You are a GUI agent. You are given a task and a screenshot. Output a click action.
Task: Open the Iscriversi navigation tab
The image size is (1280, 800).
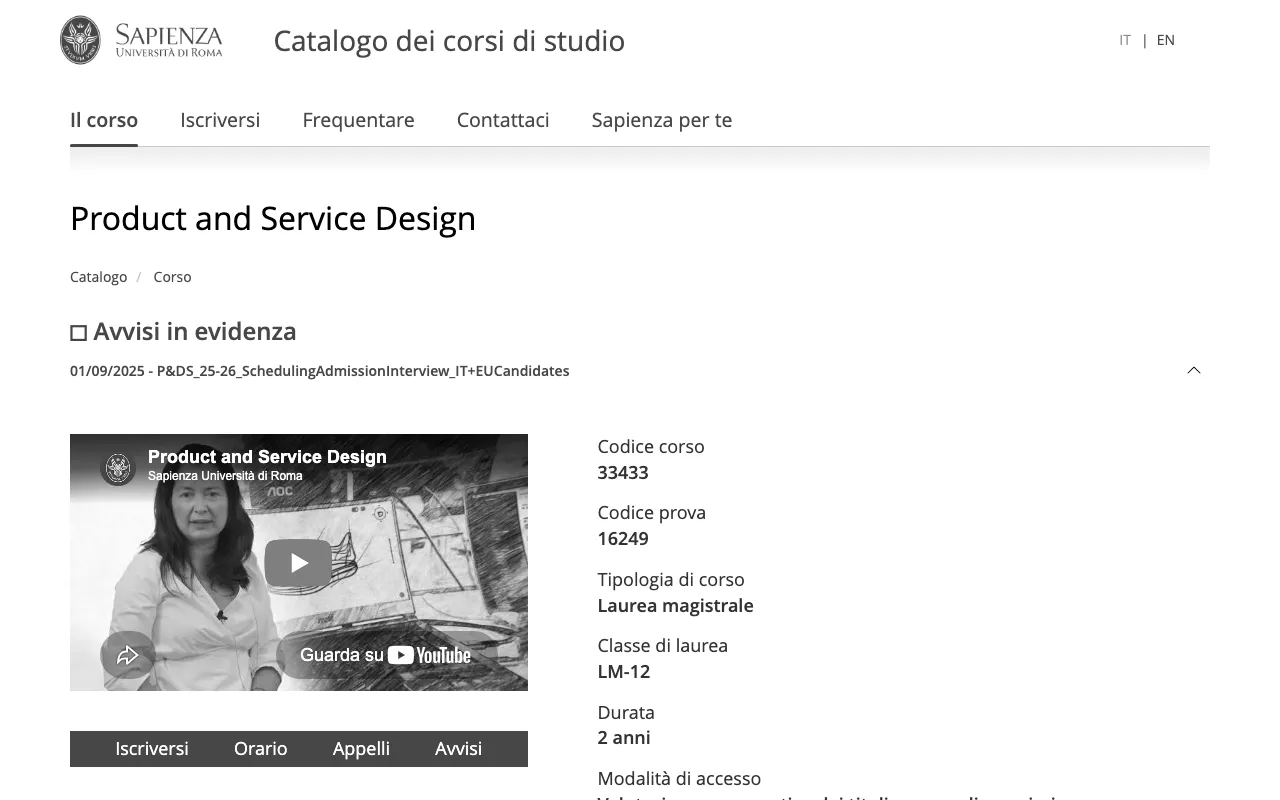tap(220, 120)
